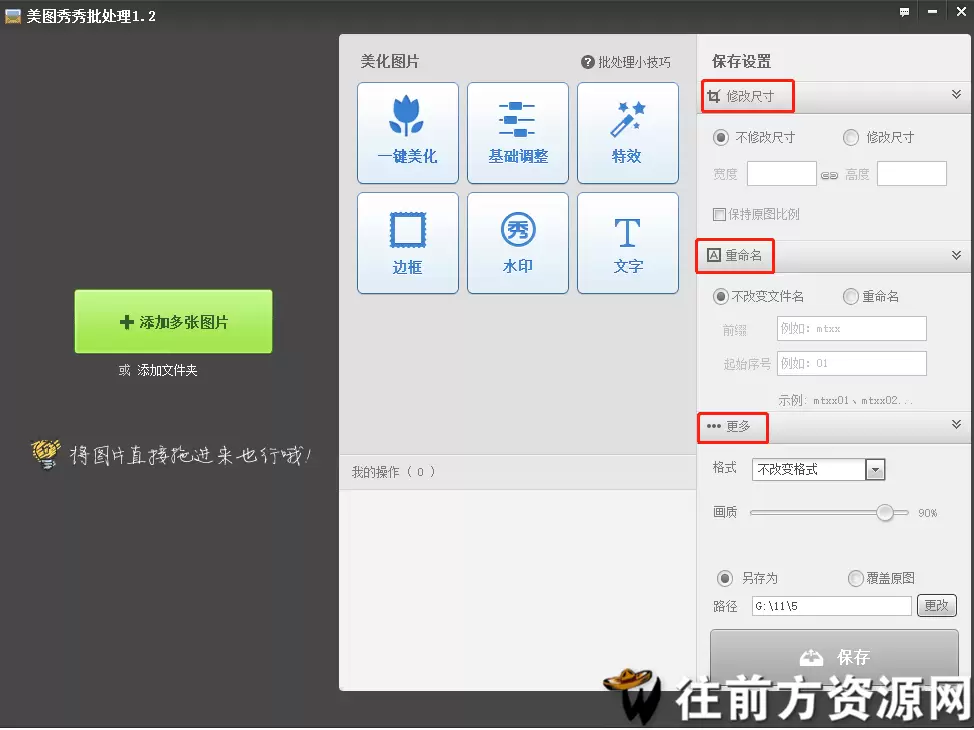Minimize the 美图秀秀批处理 window
The image size is (974, 730).
[932, 12]
